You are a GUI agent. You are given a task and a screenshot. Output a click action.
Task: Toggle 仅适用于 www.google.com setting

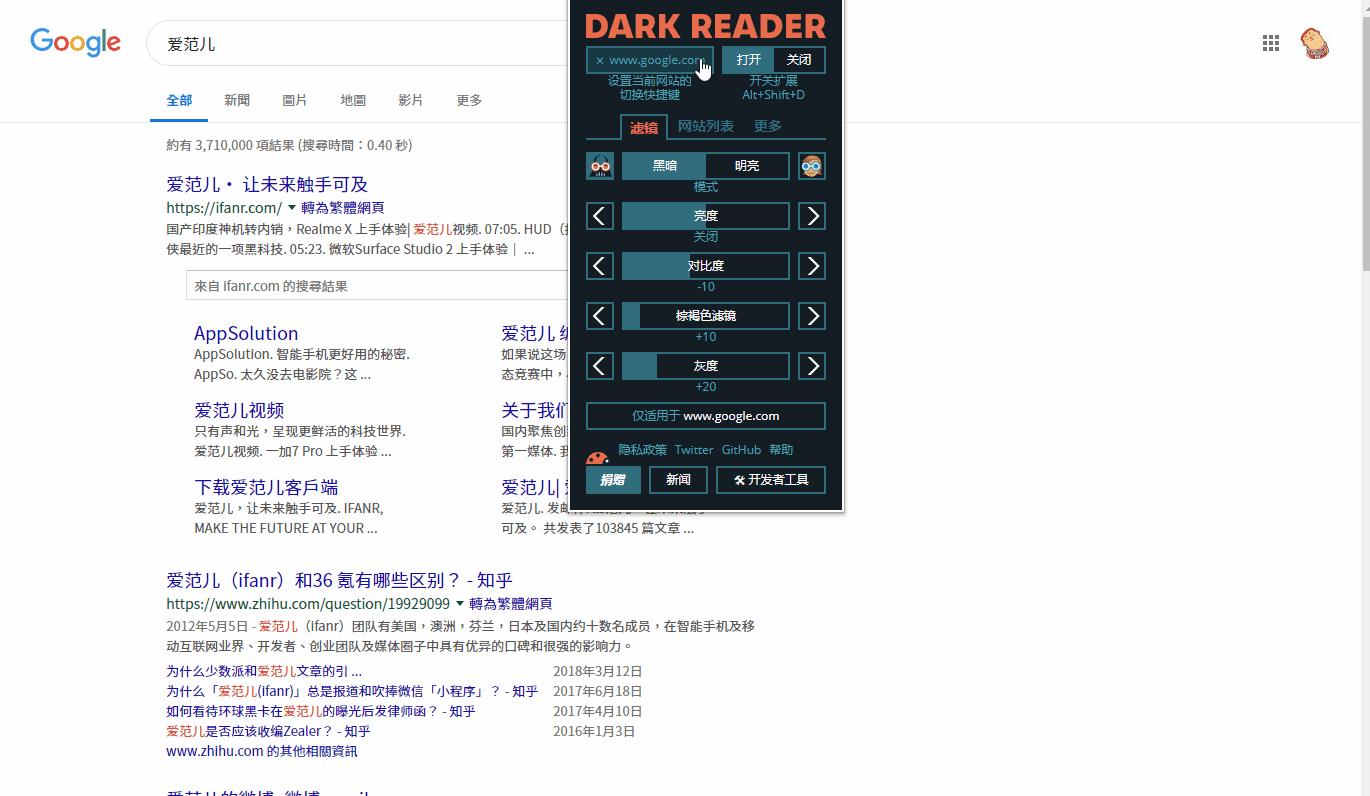click(x=706, y=416)
